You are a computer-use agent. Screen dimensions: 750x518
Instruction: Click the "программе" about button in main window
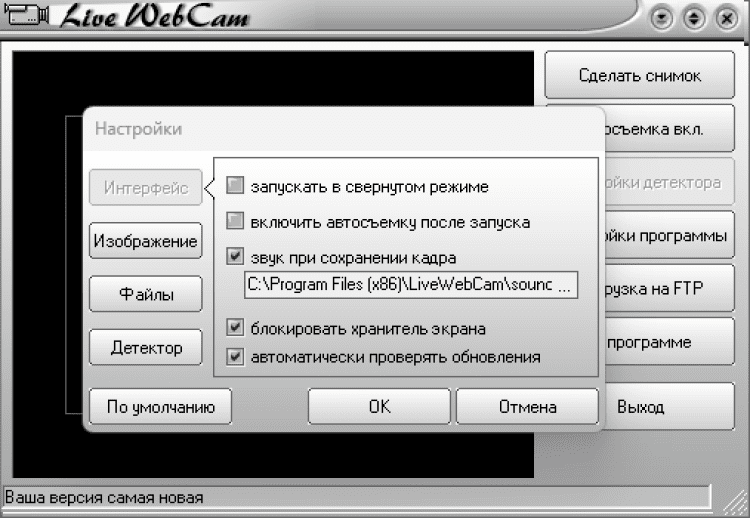pos(670,342)
